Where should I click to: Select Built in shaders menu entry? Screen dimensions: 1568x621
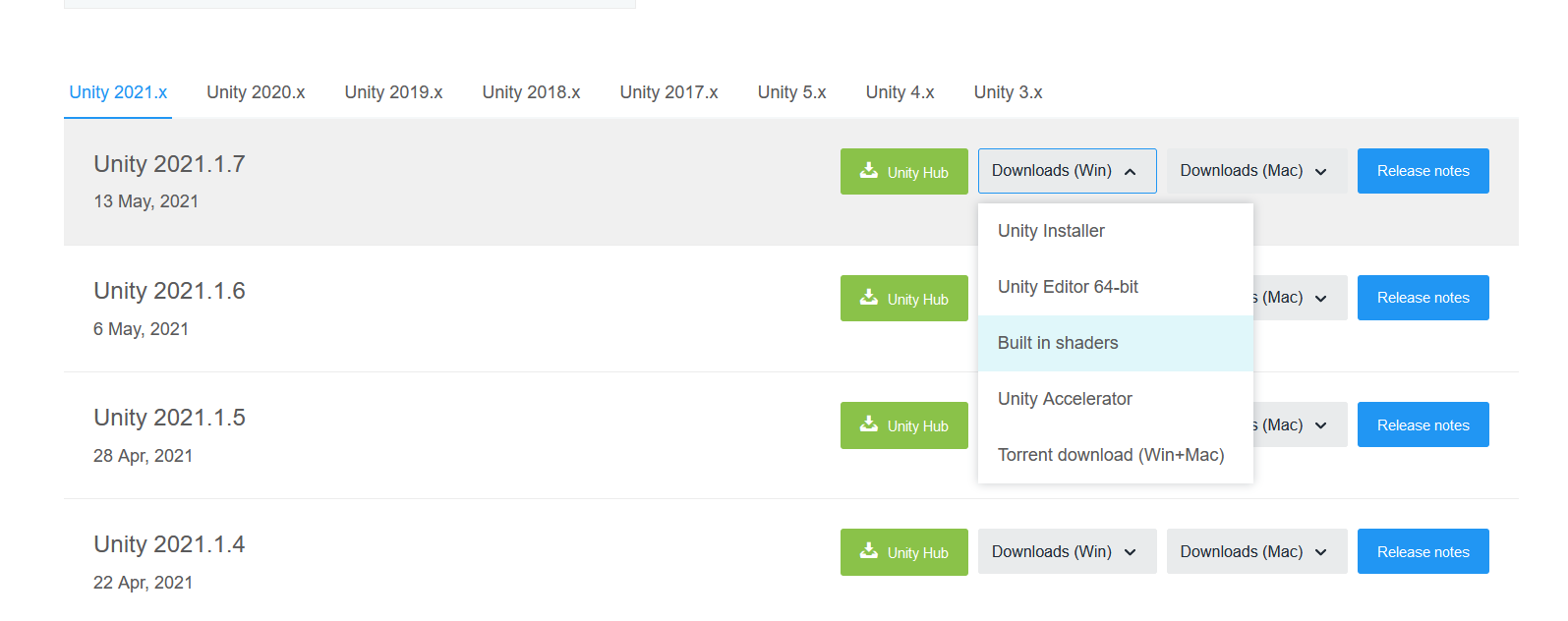click(1058, 343)
